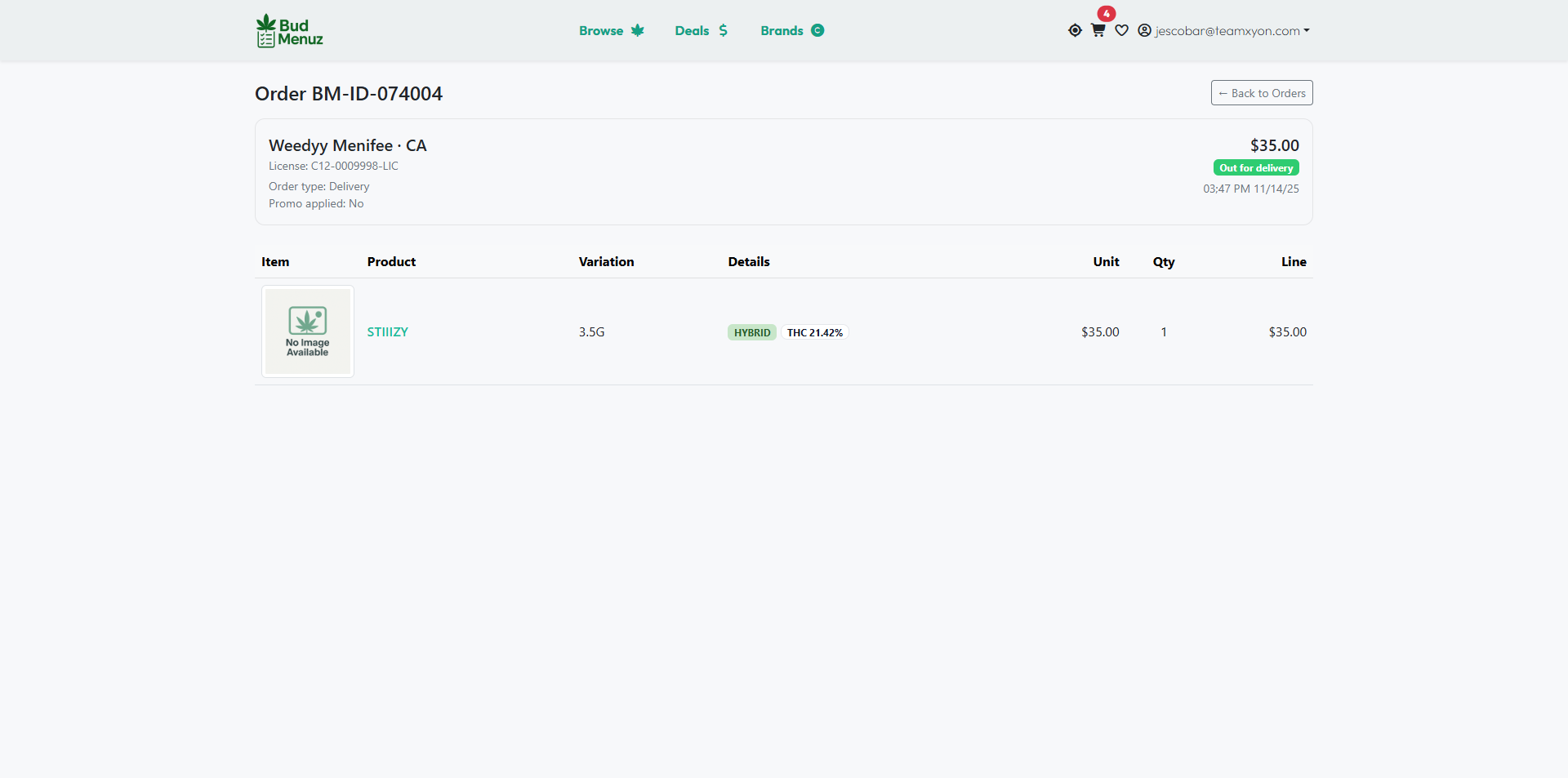Open the Deals menu
1568x778 pixels.
[x=692, y=30]
